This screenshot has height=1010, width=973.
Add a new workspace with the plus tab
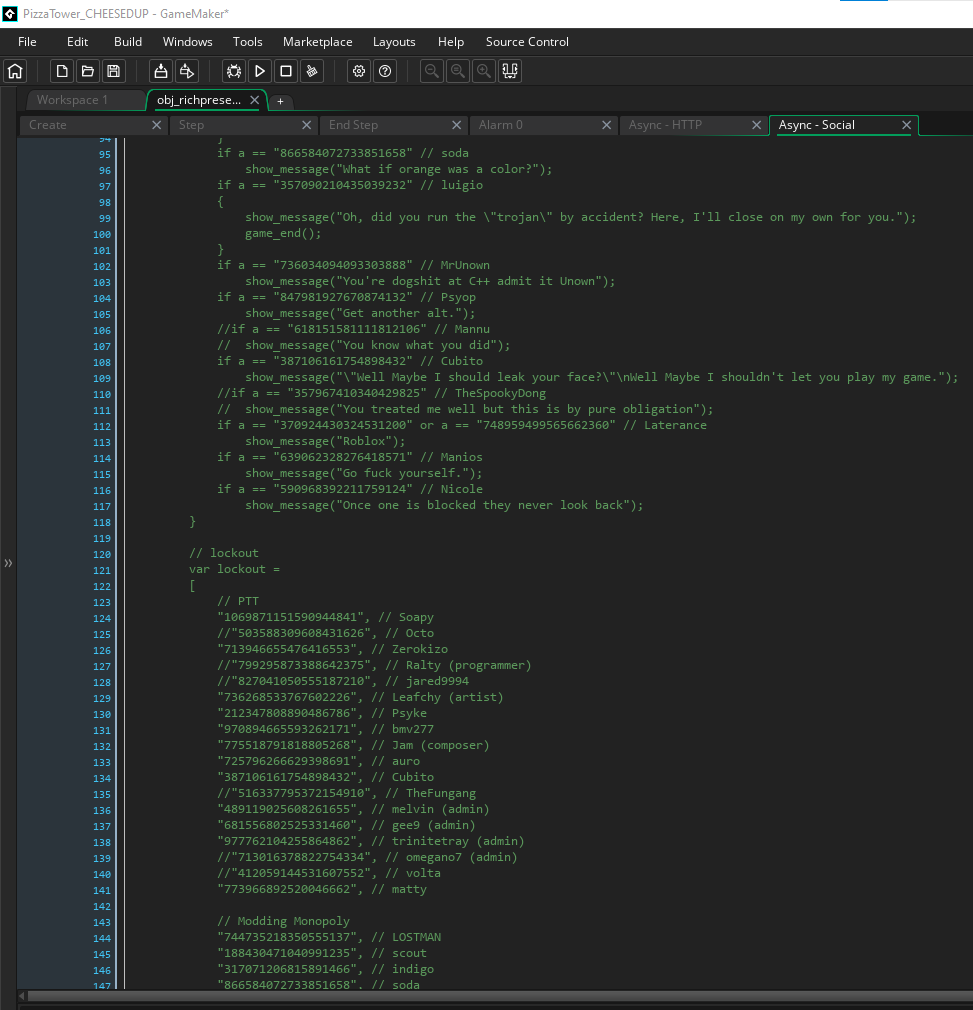280,101
